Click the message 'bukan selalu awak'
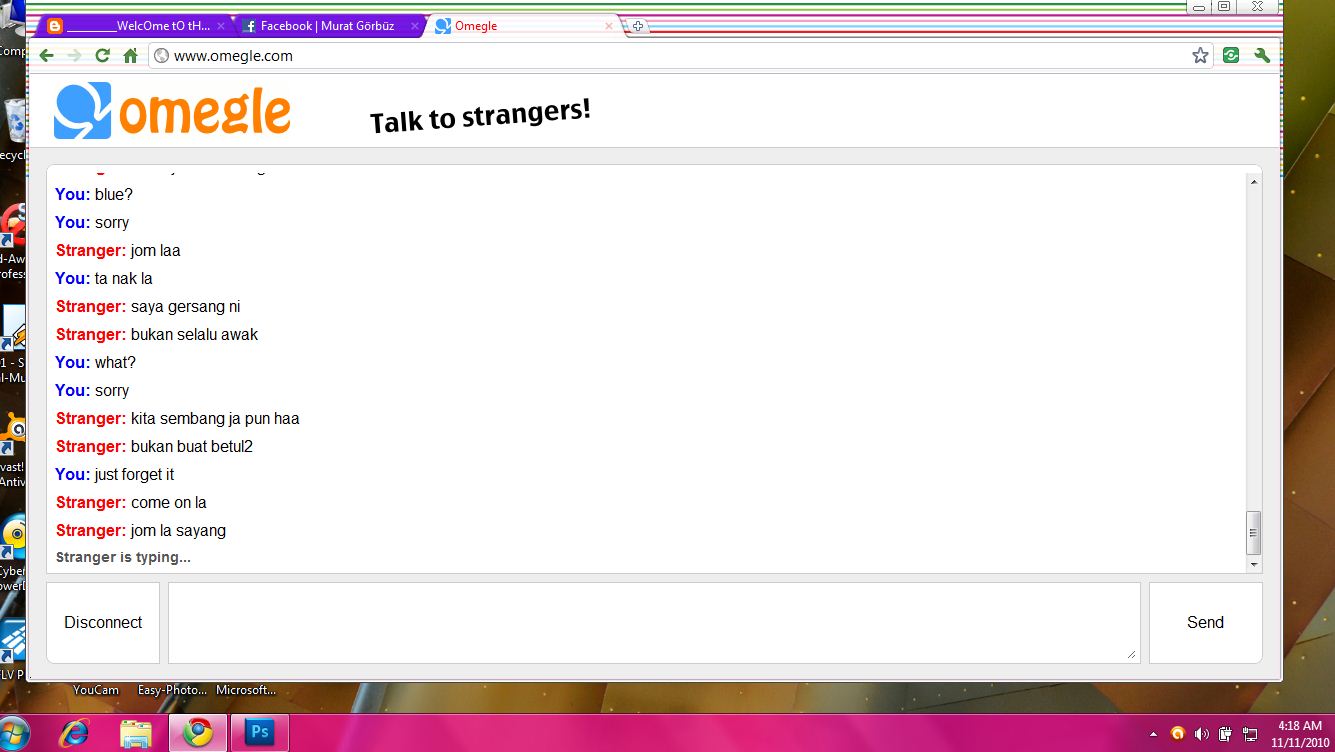The width and height of the screenshot is (1335, 752). coord(194,334)
